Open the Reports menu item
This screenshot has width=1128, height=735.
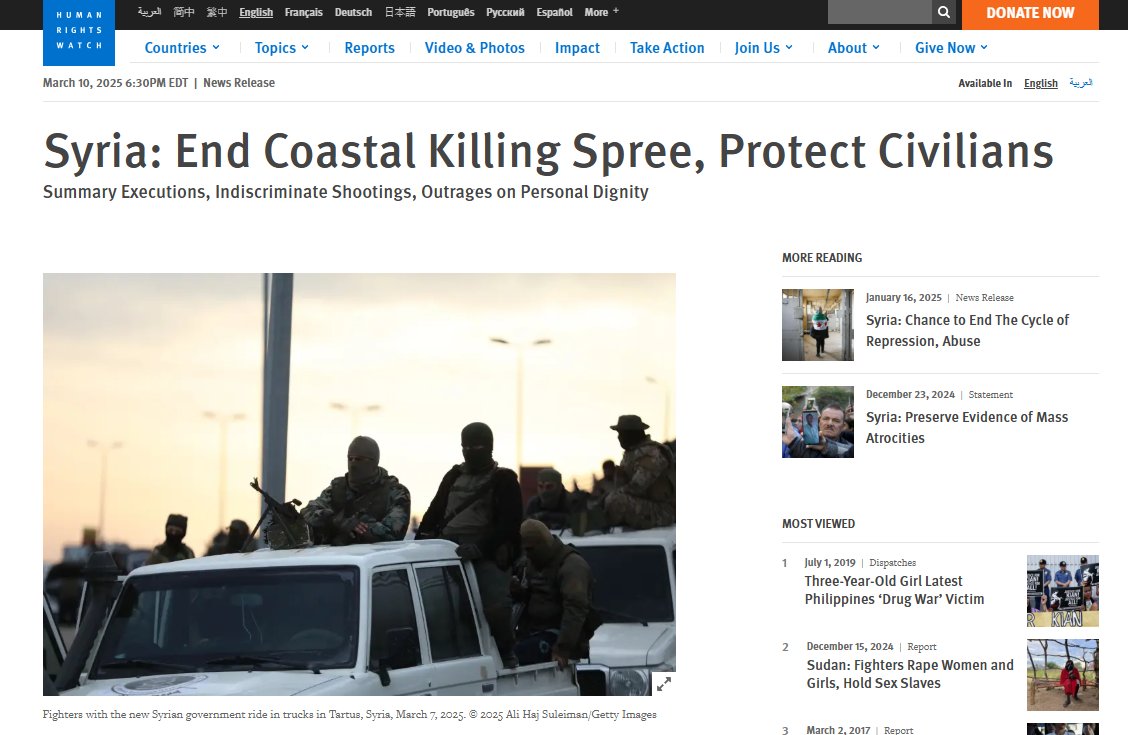click(x=370, y=47)
